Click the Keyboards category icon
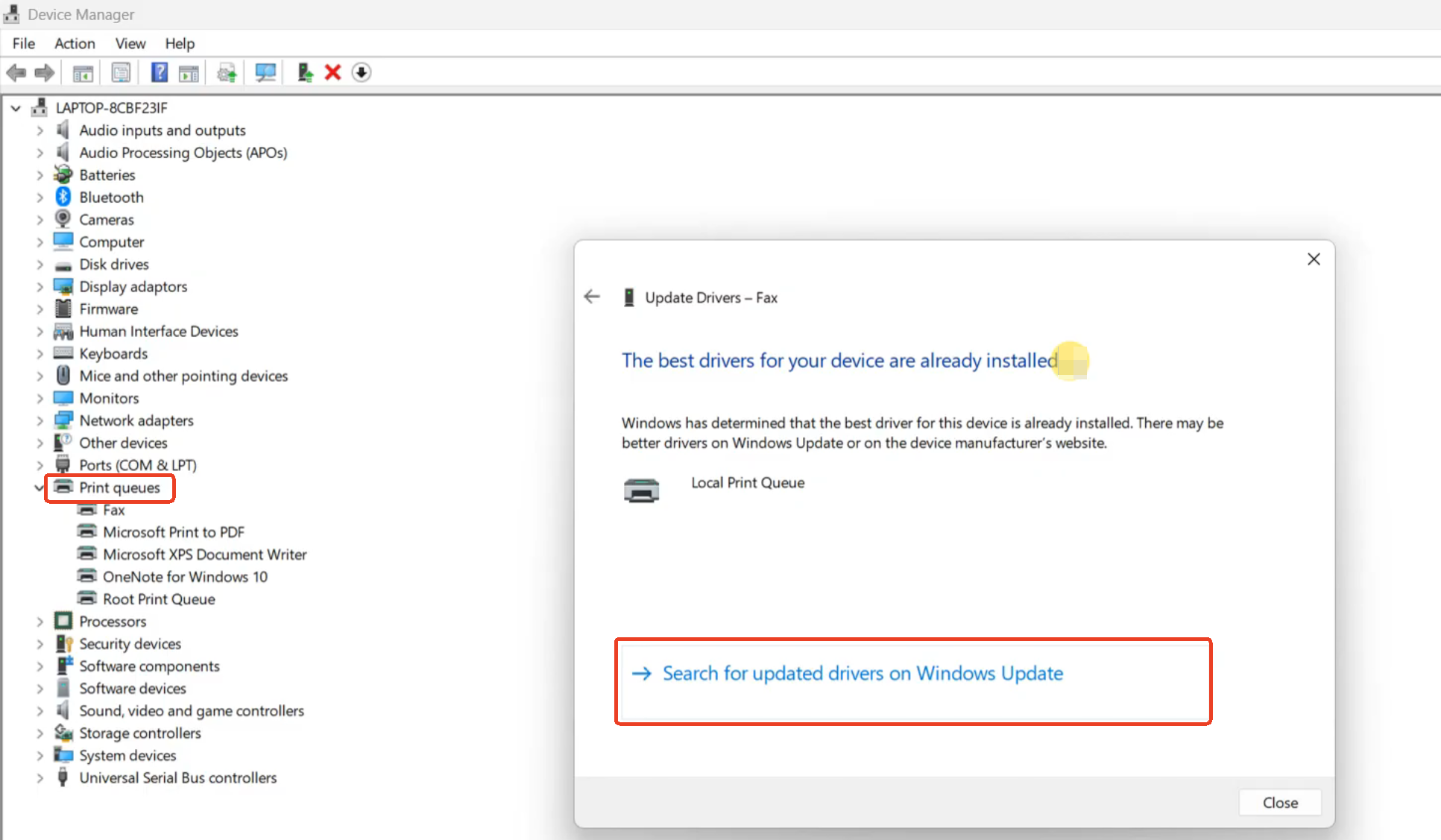The image size is (1441, 840). click(63, 353)
